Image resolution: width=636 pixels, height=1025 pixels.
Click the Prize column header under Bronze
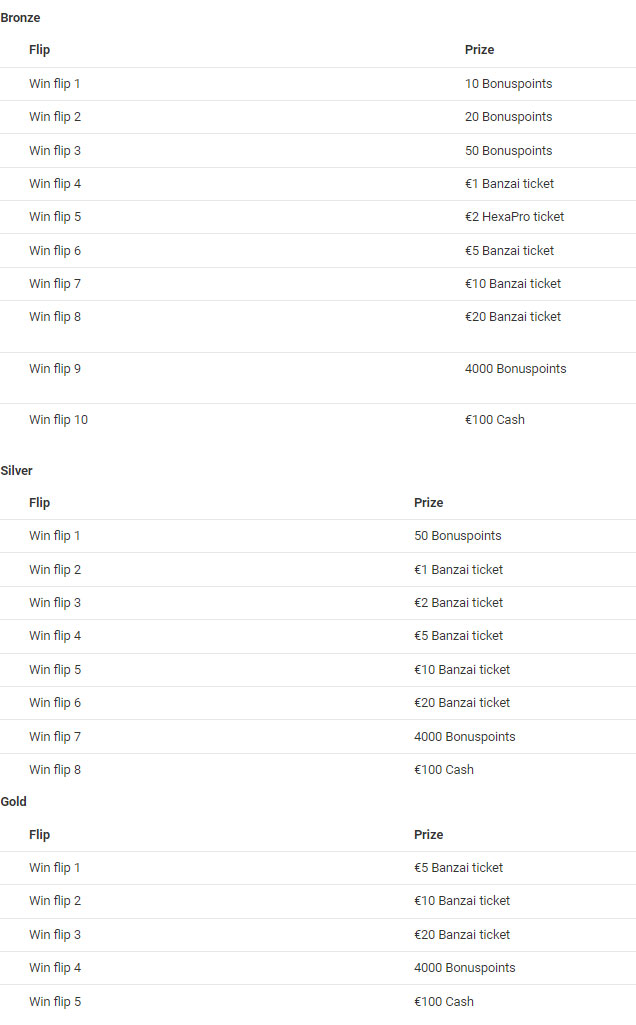click(x=479, y=50)
